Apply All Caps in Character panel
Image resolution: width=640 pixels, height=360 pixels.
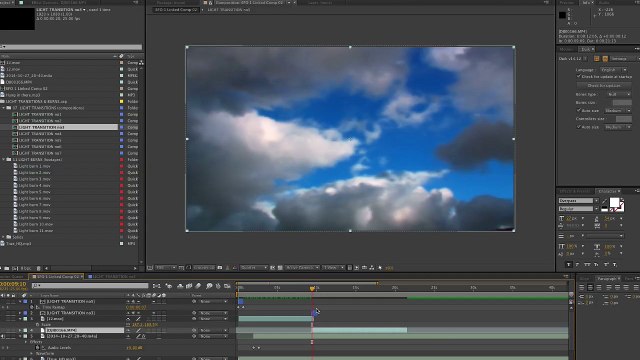click(587, 264)
